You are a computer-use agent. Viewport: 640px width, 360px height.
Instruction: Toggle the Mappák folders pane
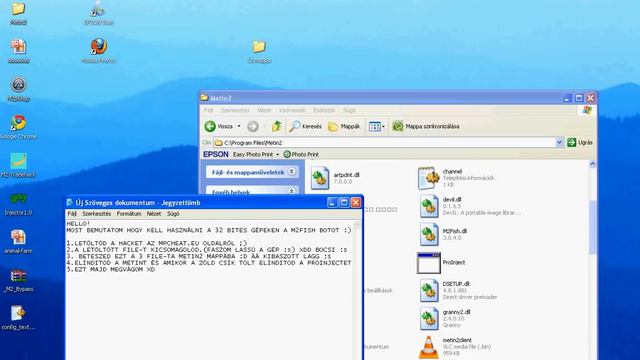344,127
